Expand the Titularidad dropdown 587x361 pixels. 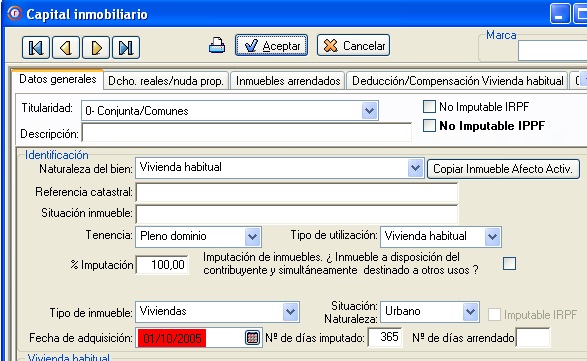[369, 110]
